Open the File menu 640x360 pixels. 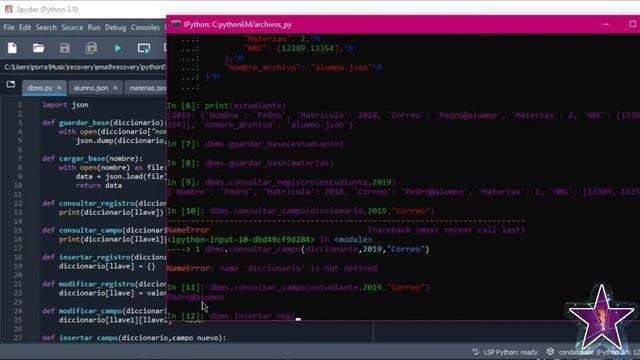coord(9,27)
